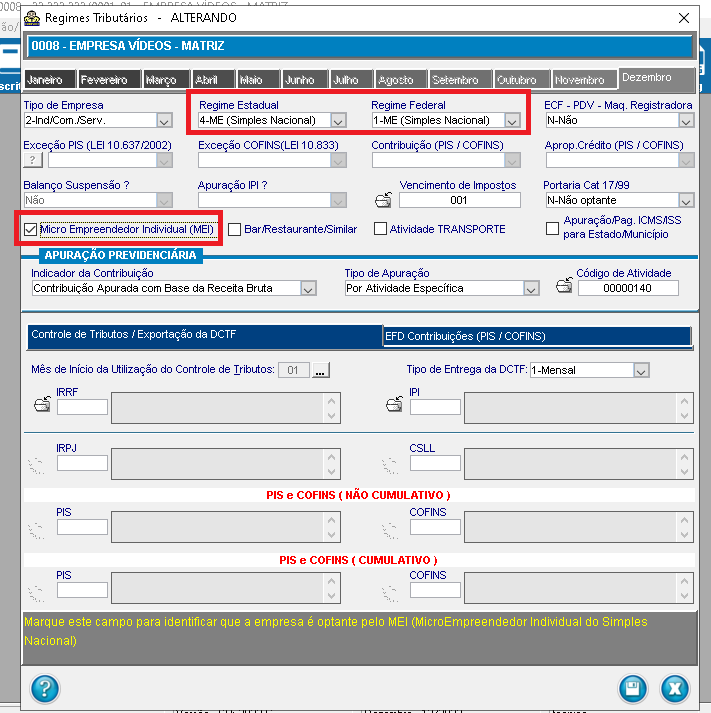Click the IRRF code input field
711x713 pixels.
point(82,407)
